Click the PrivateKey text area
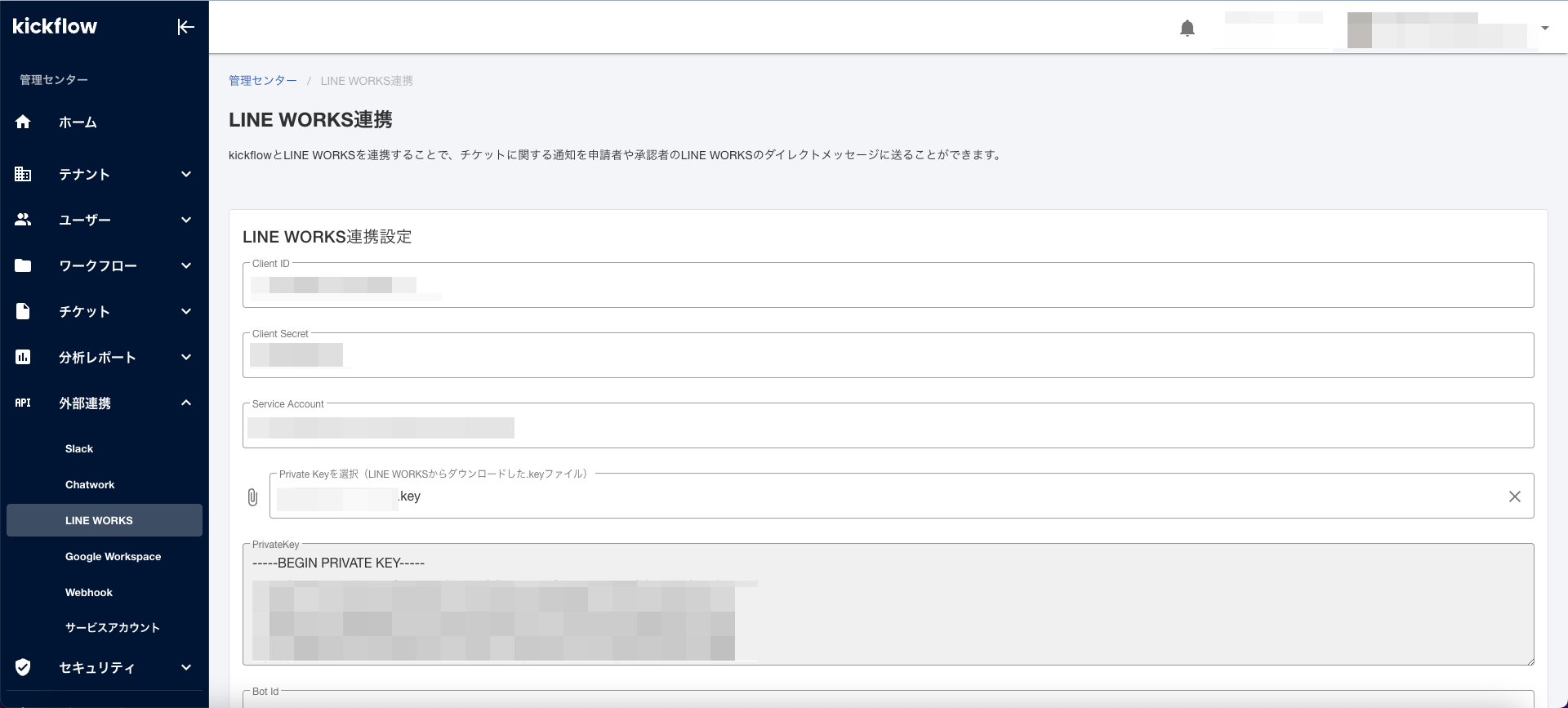Image resolution: width=1568 pixels, height=708 pixels. coord(888,604)
